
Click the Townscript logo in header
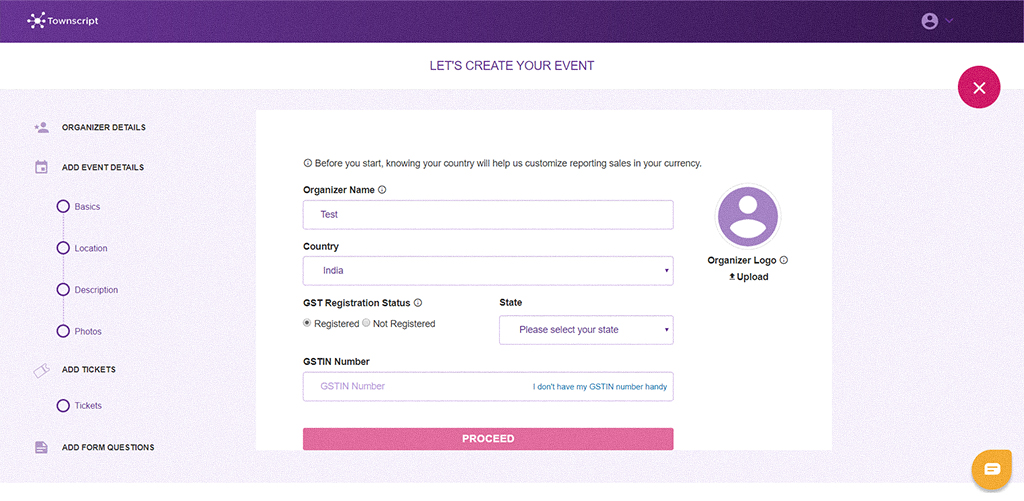(62, 20)
